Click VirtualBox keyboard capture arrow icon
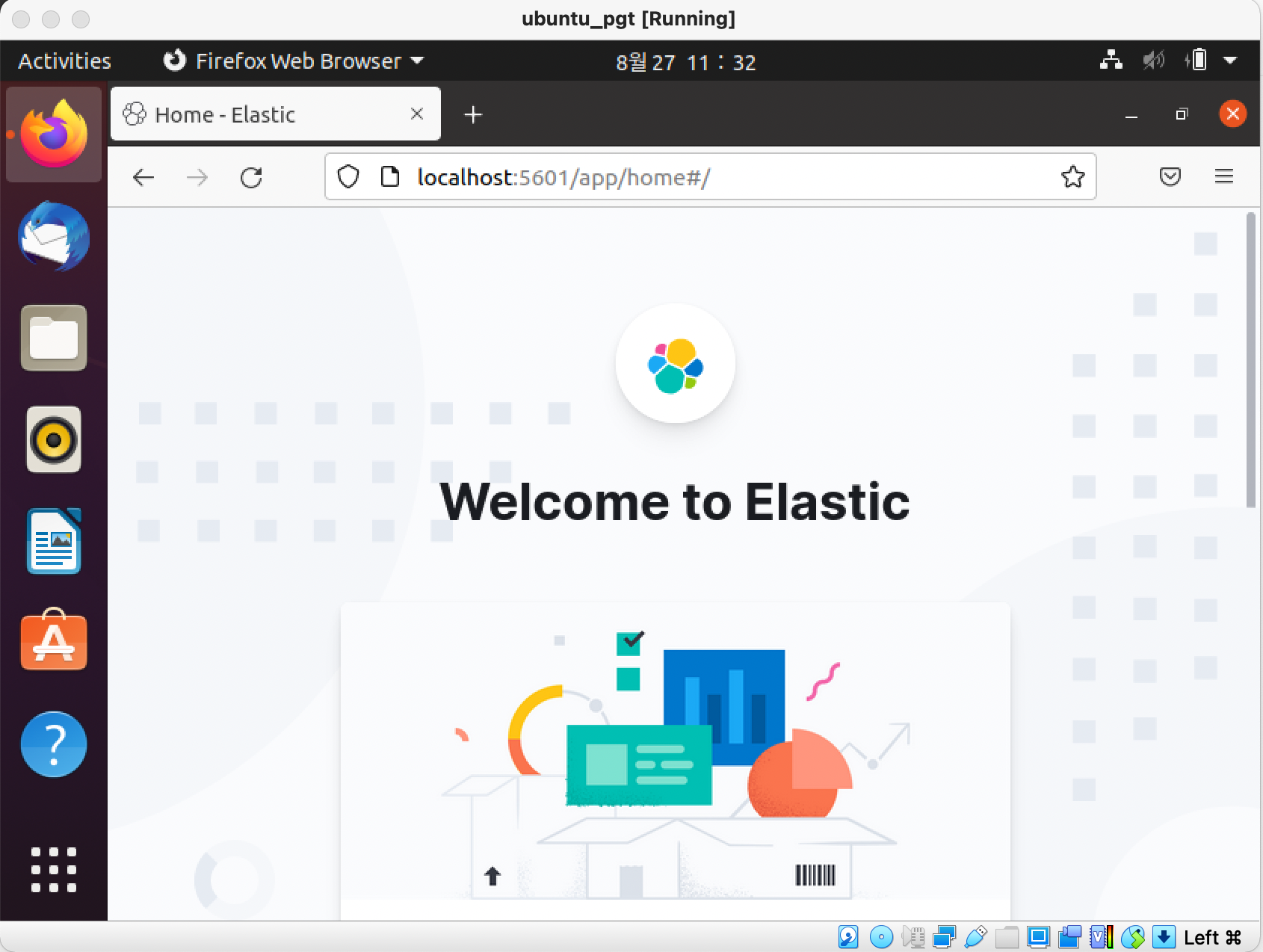This screenshot has height=952, width=1263. point(1164,936)
